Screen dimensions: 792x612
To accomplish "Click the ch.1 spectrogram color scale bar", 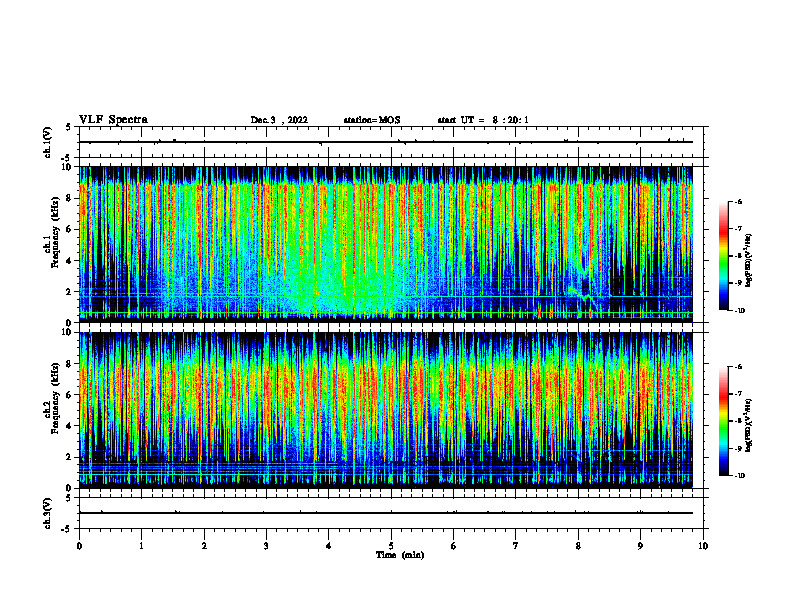I will point(723,256).
